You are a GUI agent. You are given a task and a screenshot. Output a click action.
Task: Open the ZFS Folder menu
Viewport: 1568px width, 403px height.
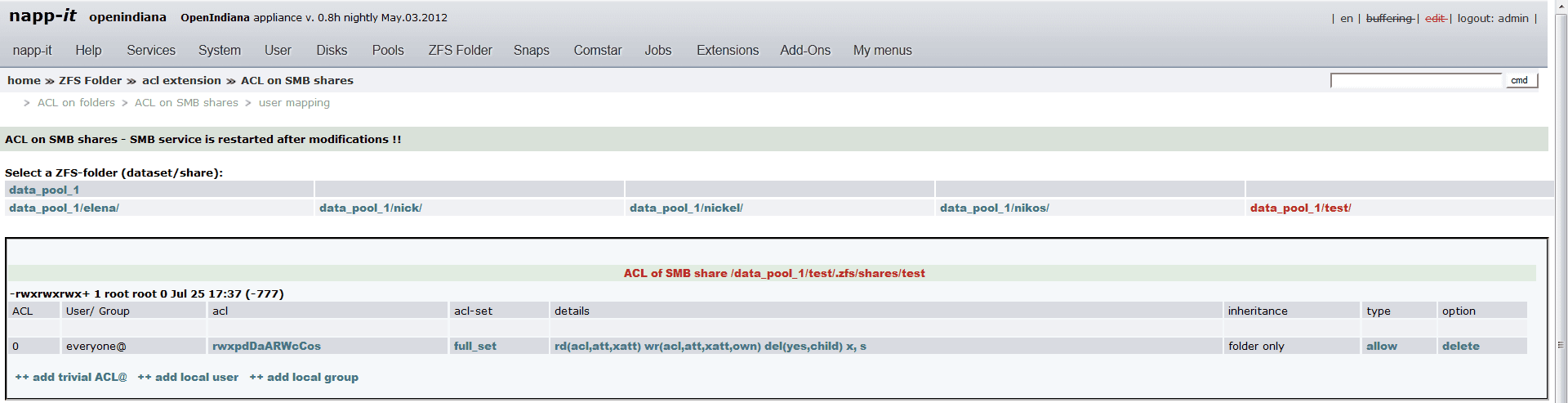pyautogui.click(x=460, y=51)
